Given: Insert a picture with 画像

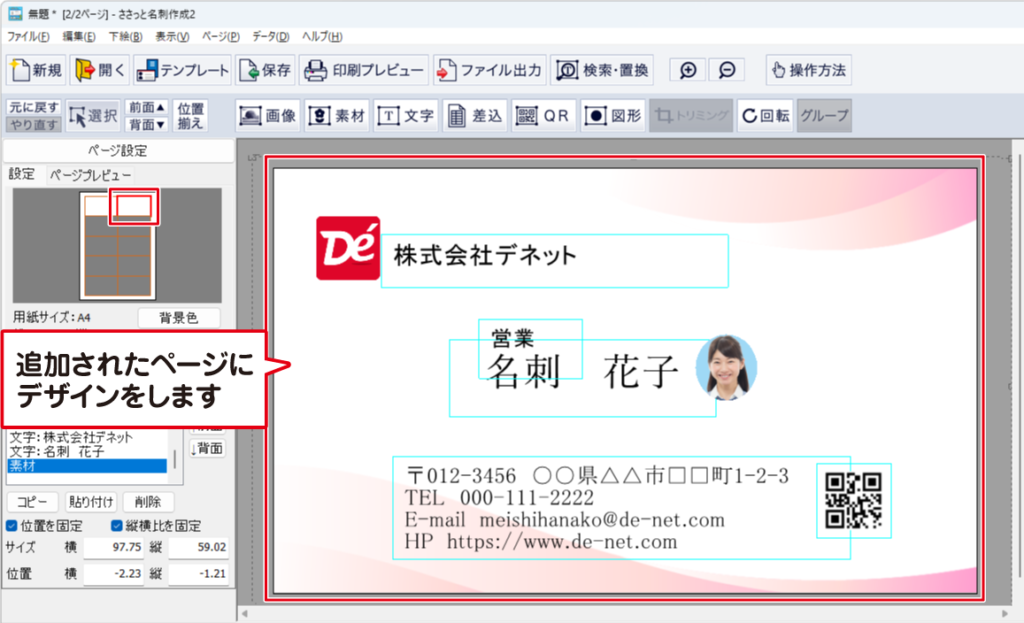Looking at the screenshot, I should 268,116.
